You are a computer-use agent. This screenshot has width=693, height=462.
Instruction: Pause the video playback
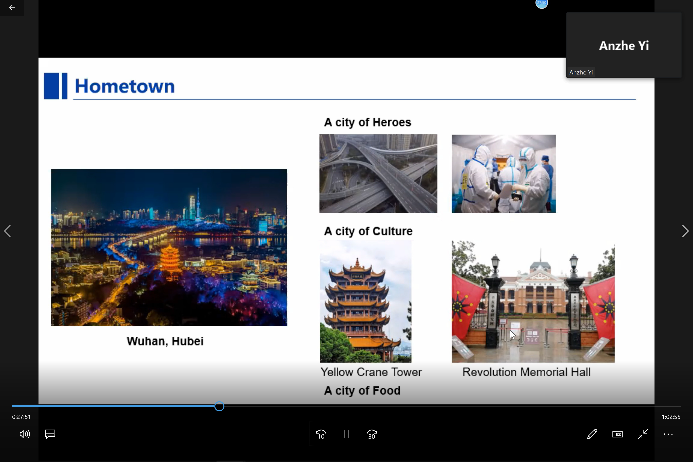346,434
